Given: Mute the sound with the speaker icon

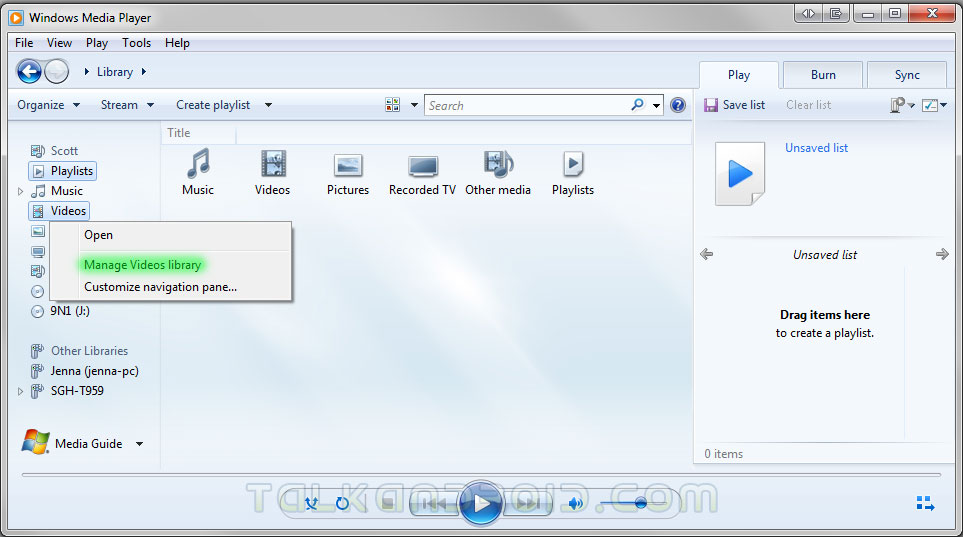Looking at the screenshot, I should [x=575, y=504].
